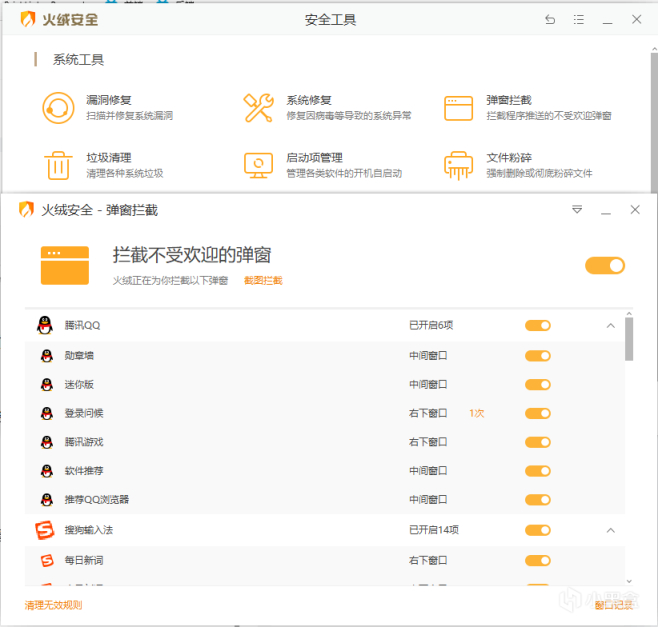
Task: Open the 文件粉碎 shredder icon
Action: [x=459, y=166]
